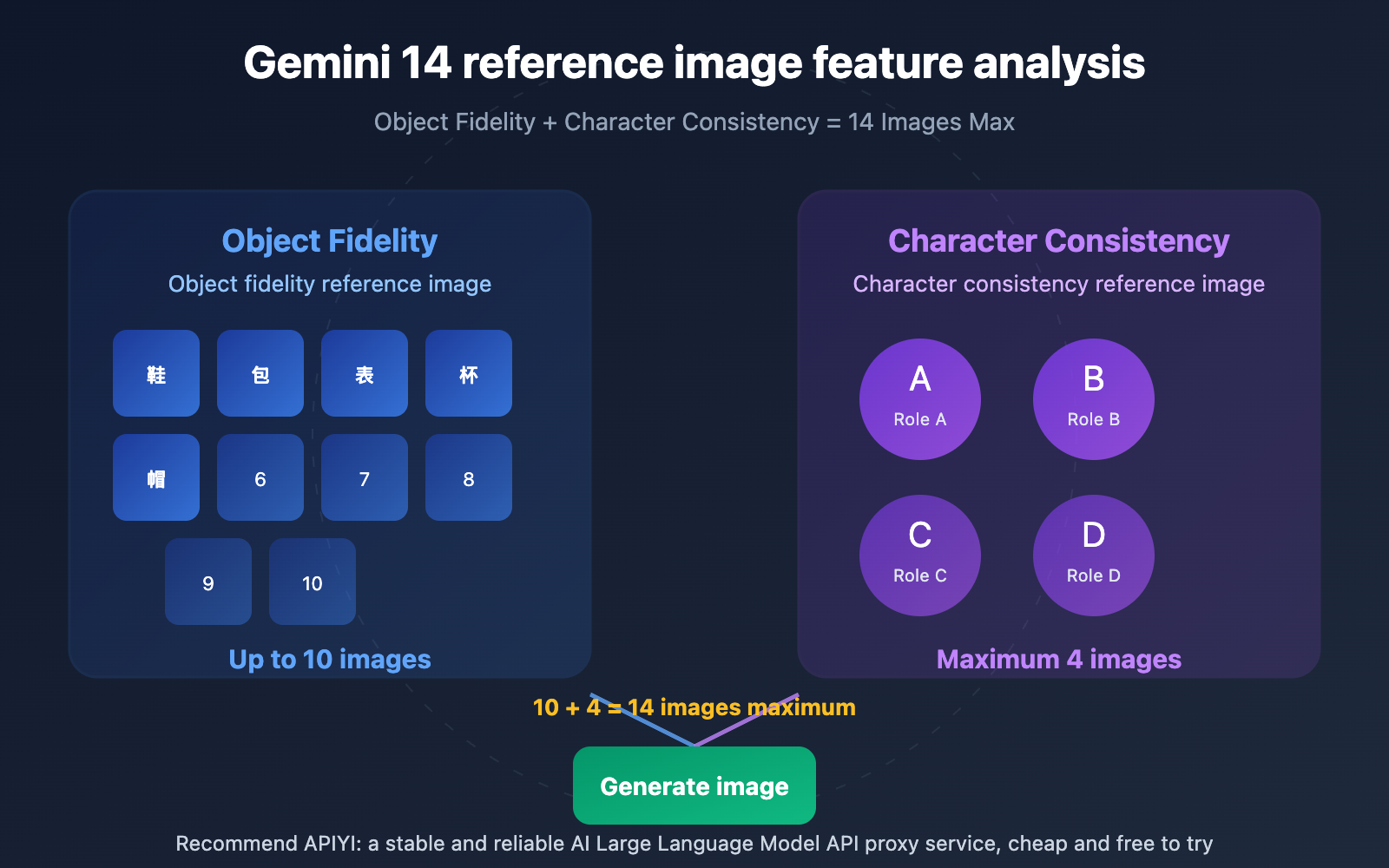Select object slot 7 in Object Fidelity
Viewport: 1389px width, 868px height.
click(x=365, y=477)
